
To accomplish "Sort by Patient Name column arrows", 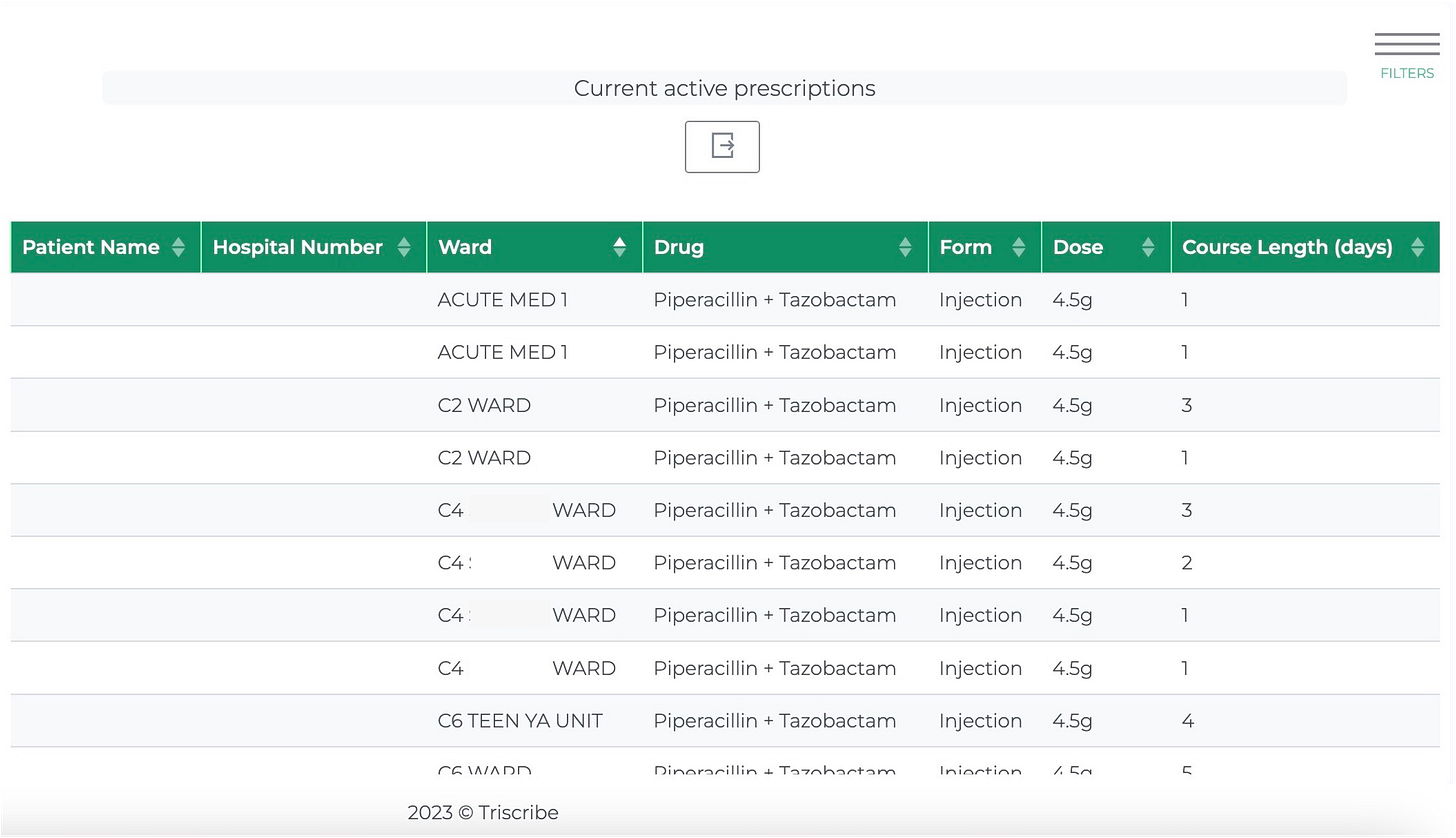I will (178, 247).
